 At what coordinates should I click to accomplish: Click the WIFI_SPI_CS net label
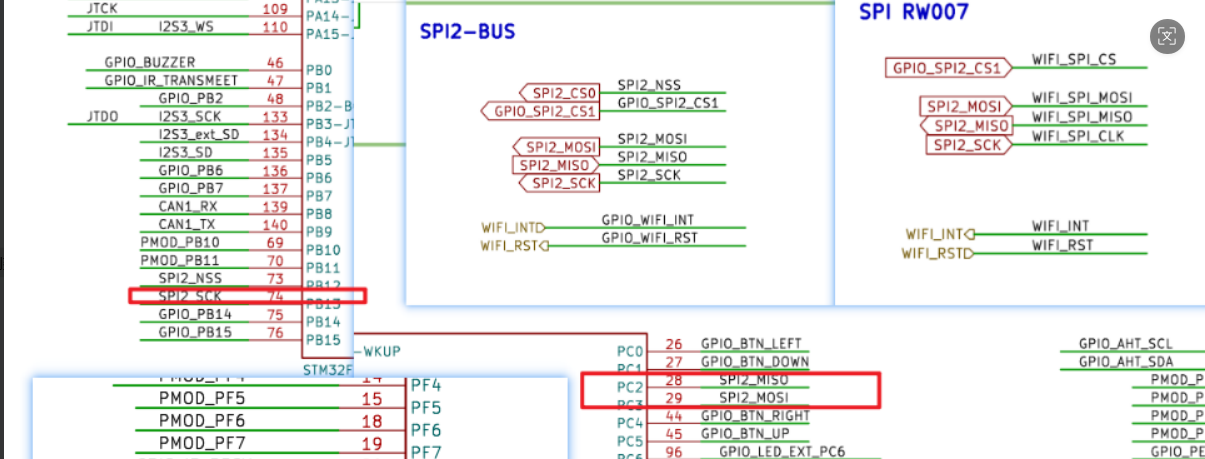1074,60
